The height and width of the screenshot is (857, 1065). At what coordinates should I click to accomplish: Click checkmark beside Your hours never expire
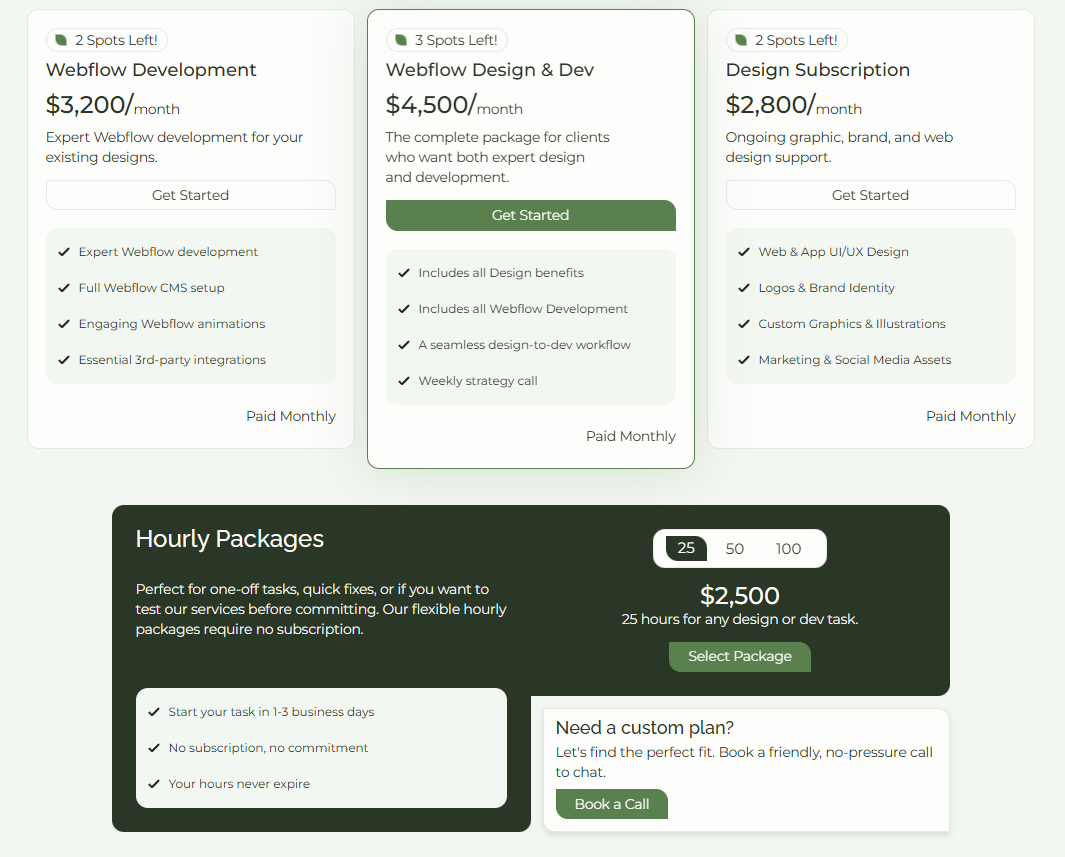pyautogui.click(x=154, y=784)
